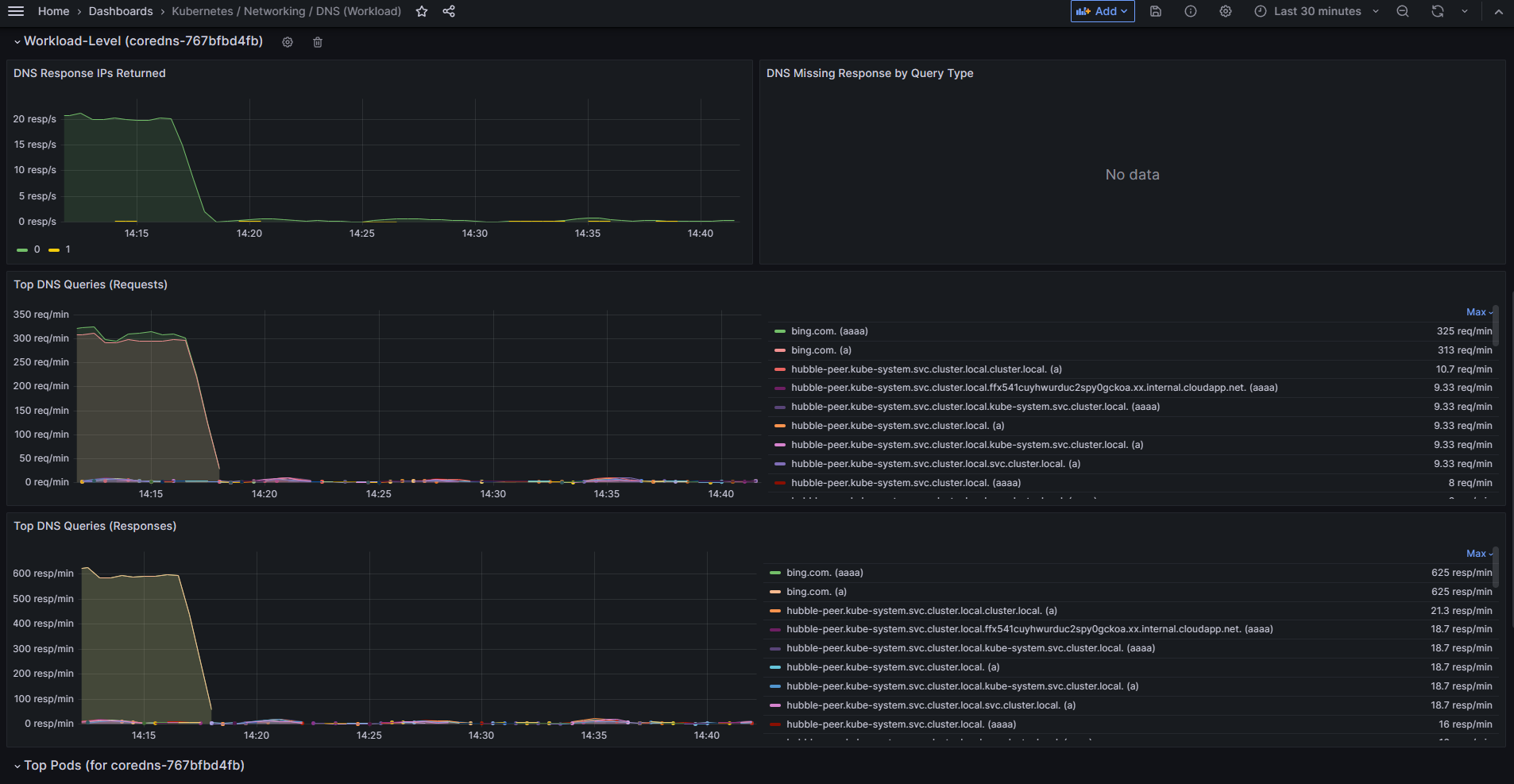Sort Requests legend by Max column

[1479, 312]
